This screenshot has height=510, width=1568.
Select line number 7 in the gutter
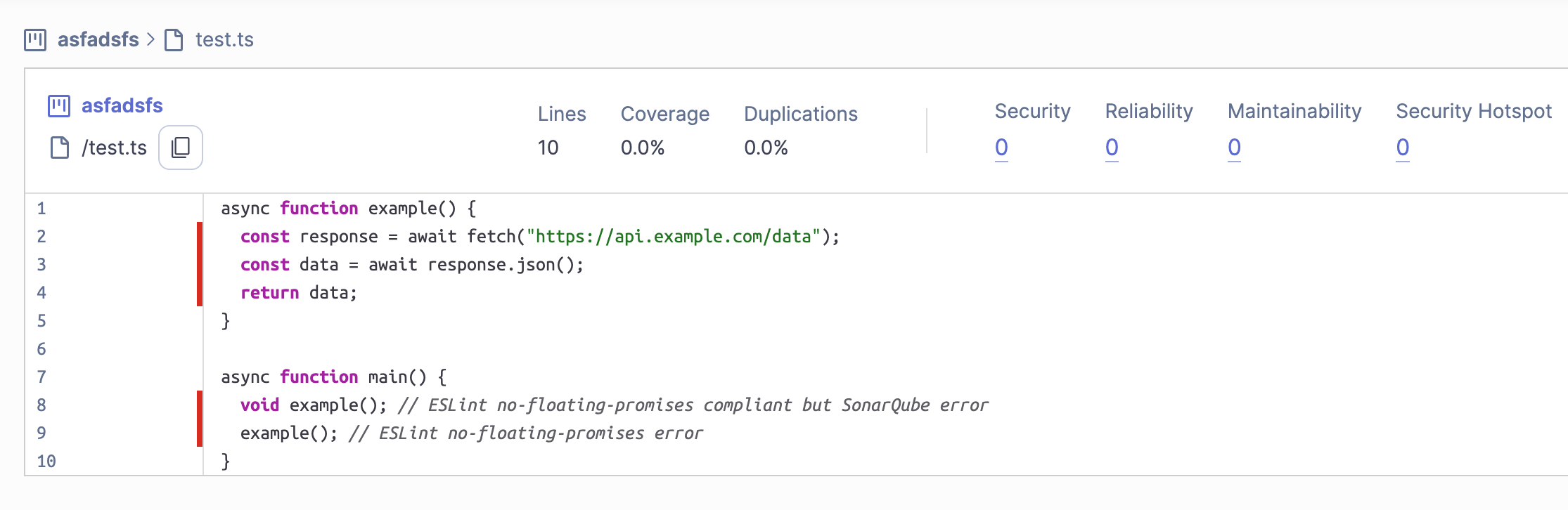pos(41,377)
